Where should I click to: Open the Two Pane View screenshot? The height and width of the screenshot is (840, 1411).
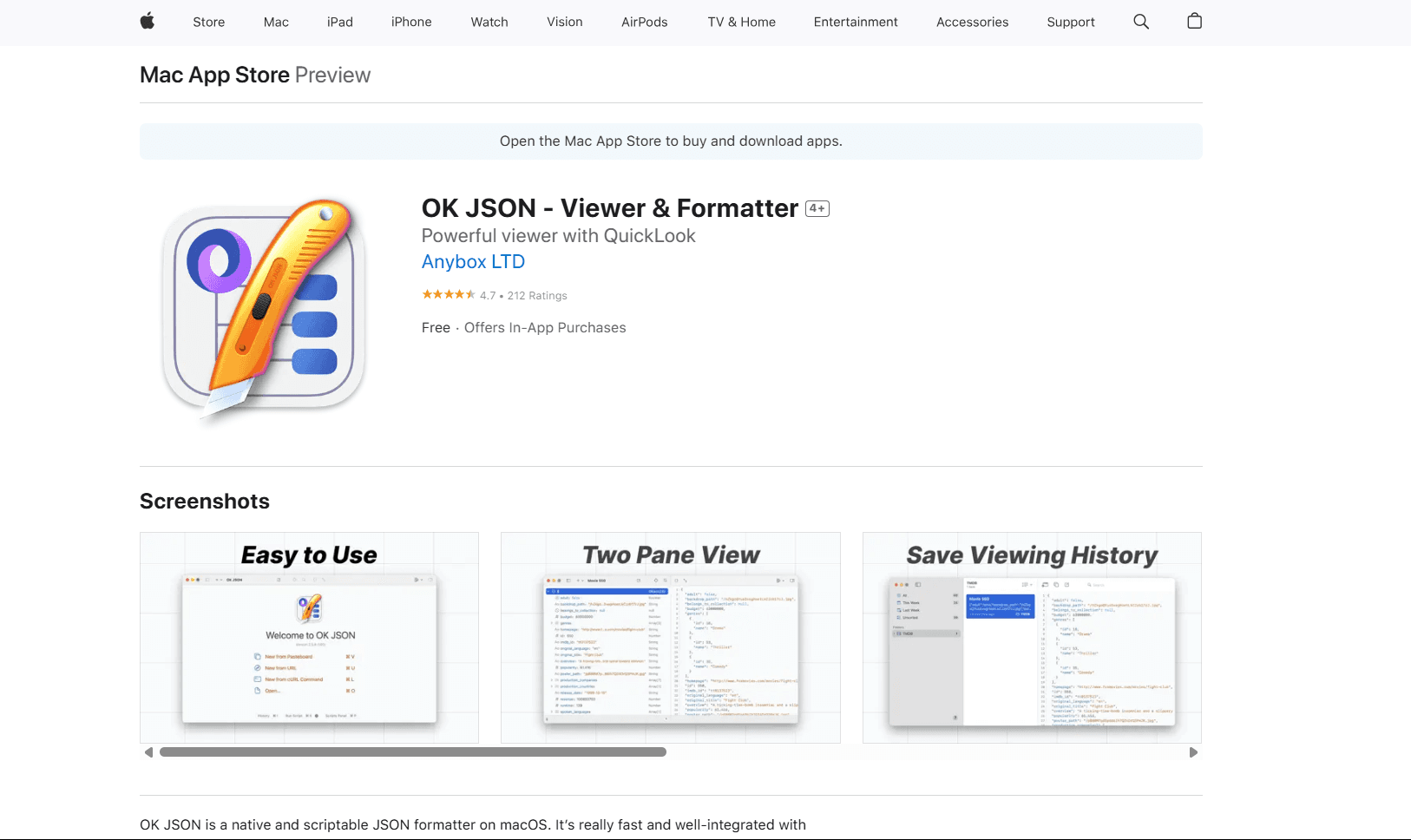[x=670, y=638]
